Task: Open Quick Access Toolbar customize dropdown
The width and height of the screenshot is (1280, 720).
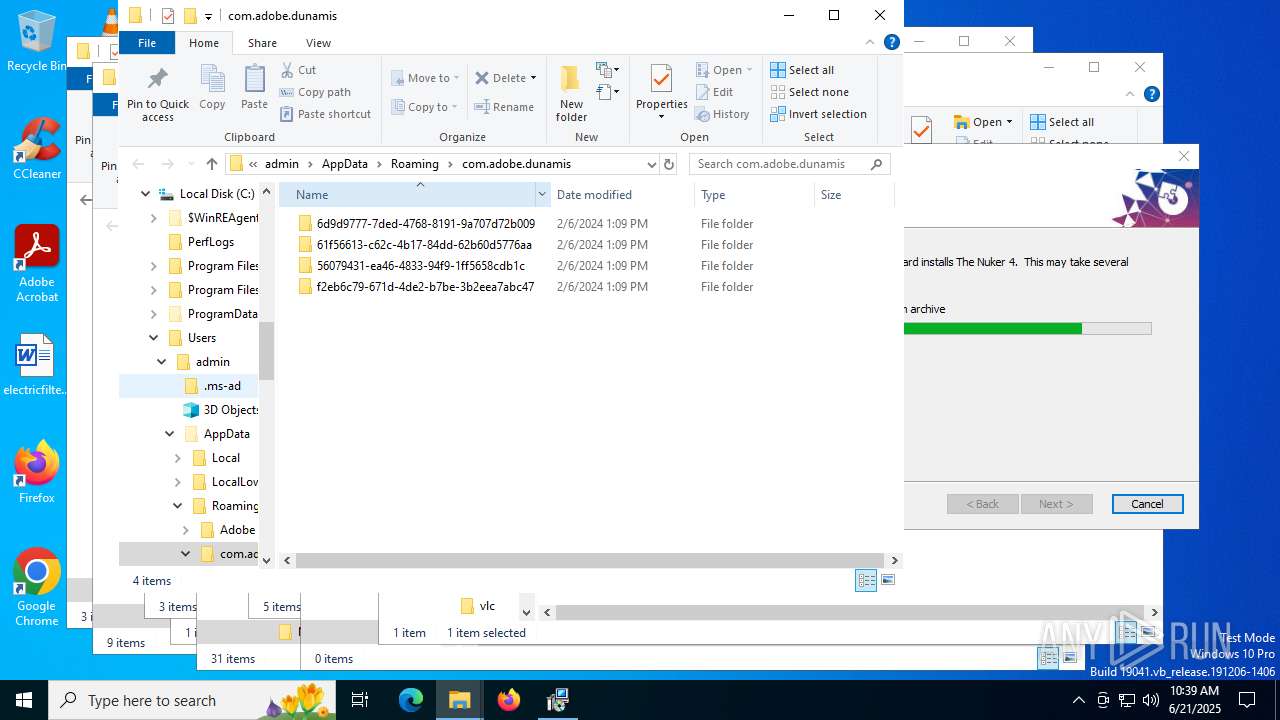Action: coord(208,16)
